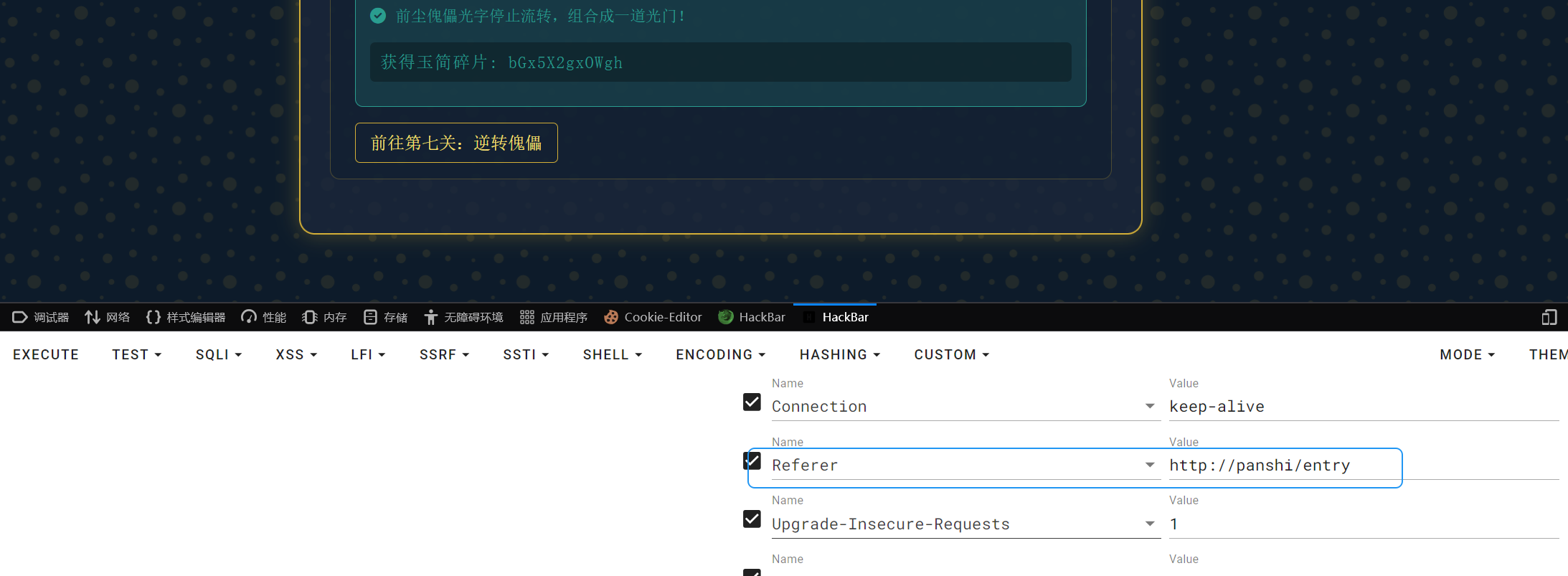Click the Storage database icon
Screen dimensions: 1568x576
pos(370,317)
